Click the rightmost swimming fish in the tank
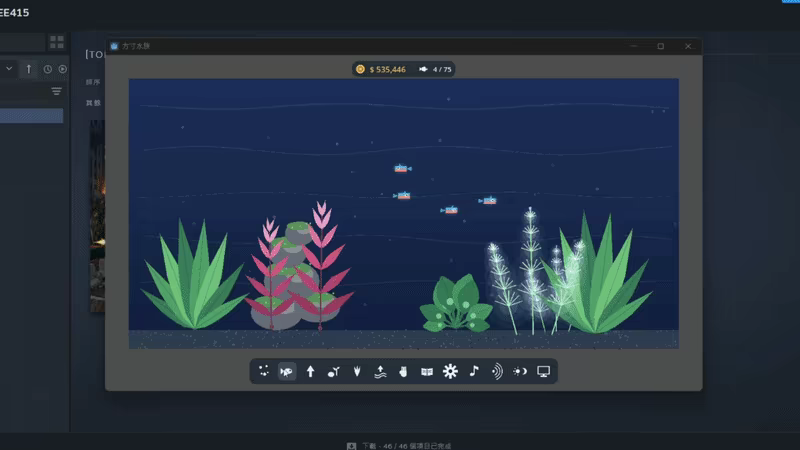800x450 pixels. tap(487, 201)
